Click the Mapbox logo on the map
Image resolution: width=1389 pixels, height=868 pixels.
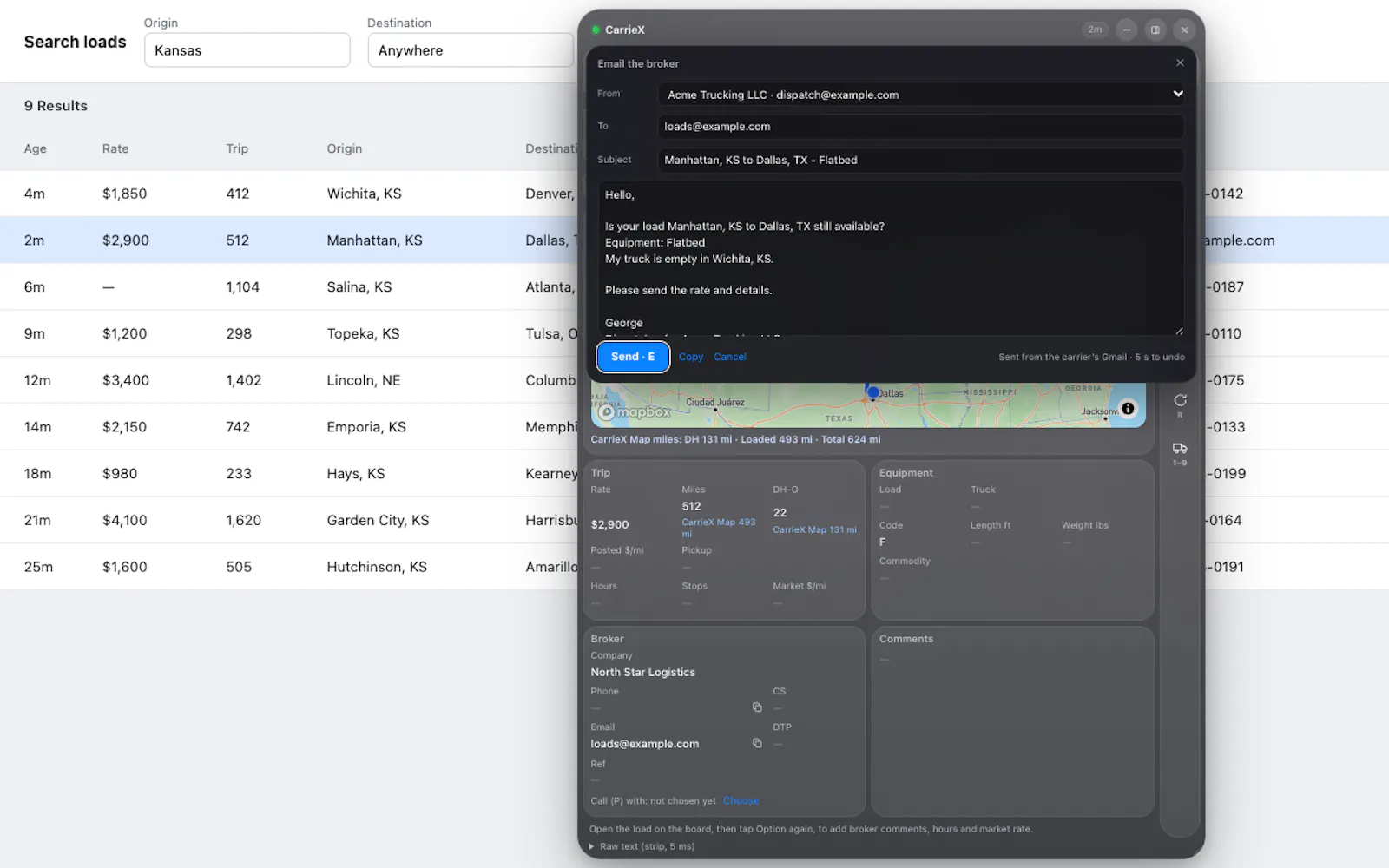[x=635, y=412]
